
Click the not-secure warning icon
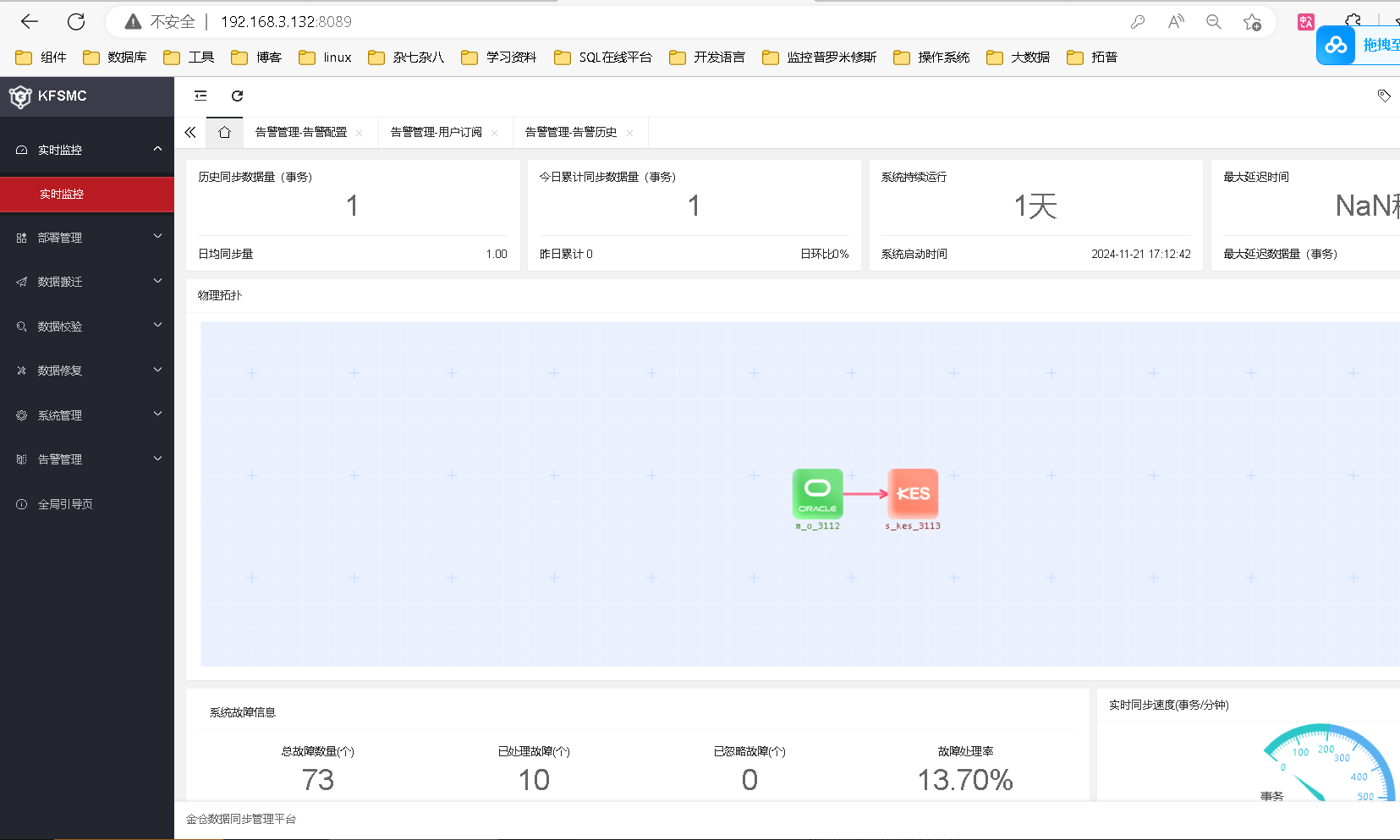[x=133, y=22]
